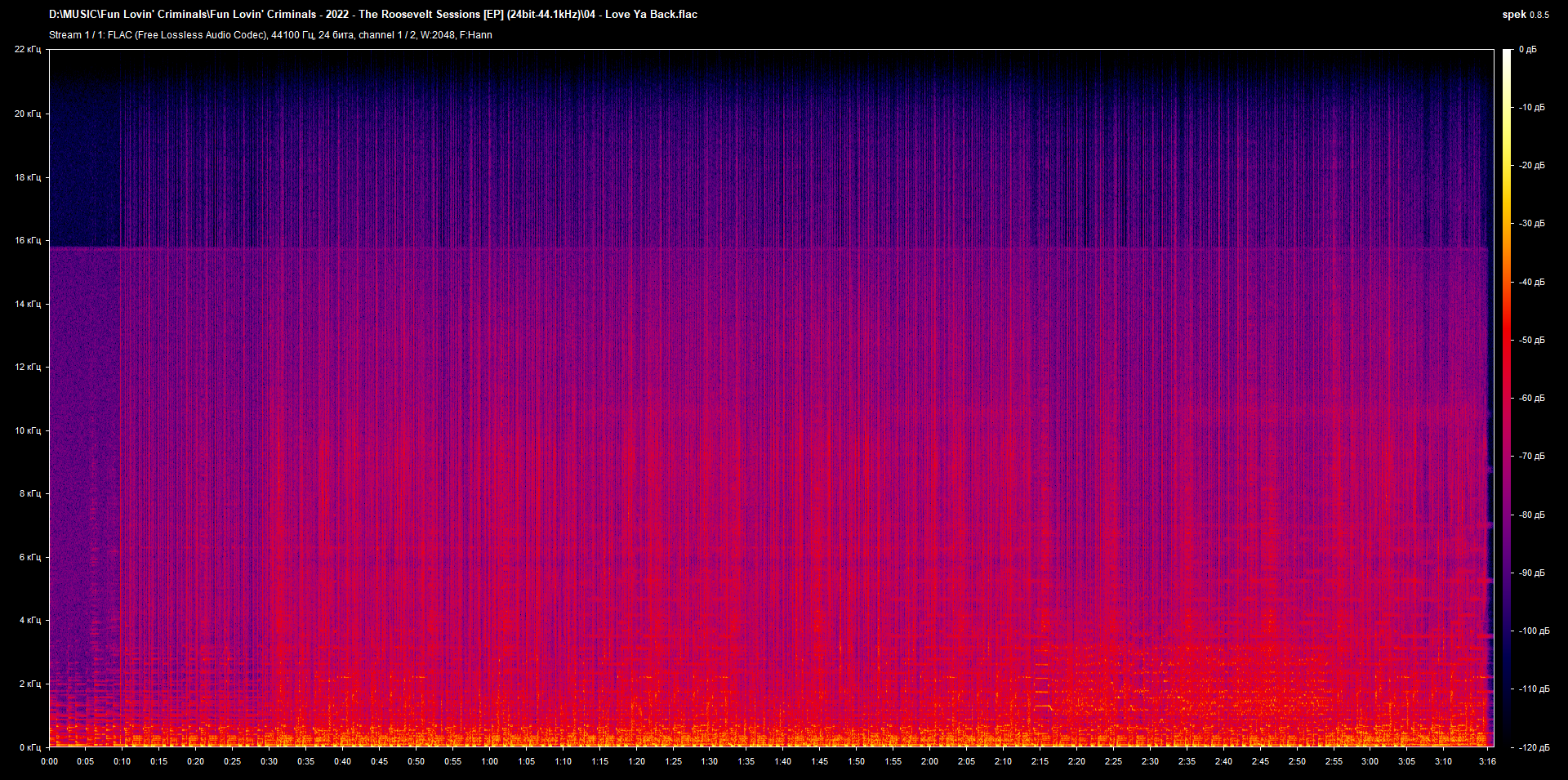This screenshot has height=780, width=1568.
Task: Click the 3:16 end time label
Action: (1487, 761)
